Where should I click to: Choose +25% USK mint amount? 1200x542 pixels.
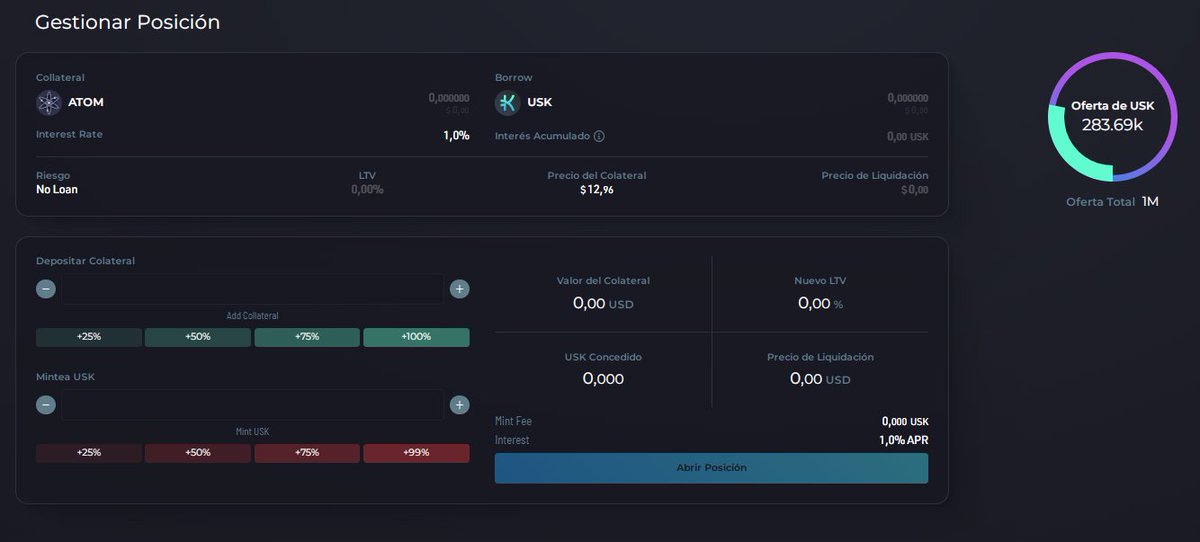click(x=89, y=453)
